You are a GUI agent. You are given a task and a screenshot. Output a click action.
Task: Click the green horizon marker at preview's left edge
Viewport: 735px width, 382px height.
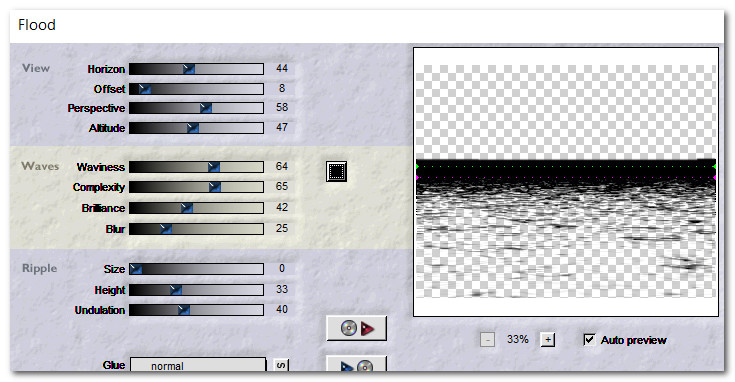click(x=417, y=166)
